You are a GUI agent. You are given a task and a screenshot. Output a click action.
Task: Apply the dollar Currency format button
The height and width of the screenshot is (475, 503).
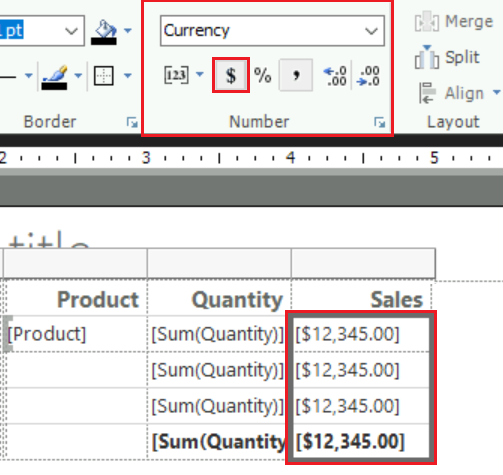click(231, 75)
